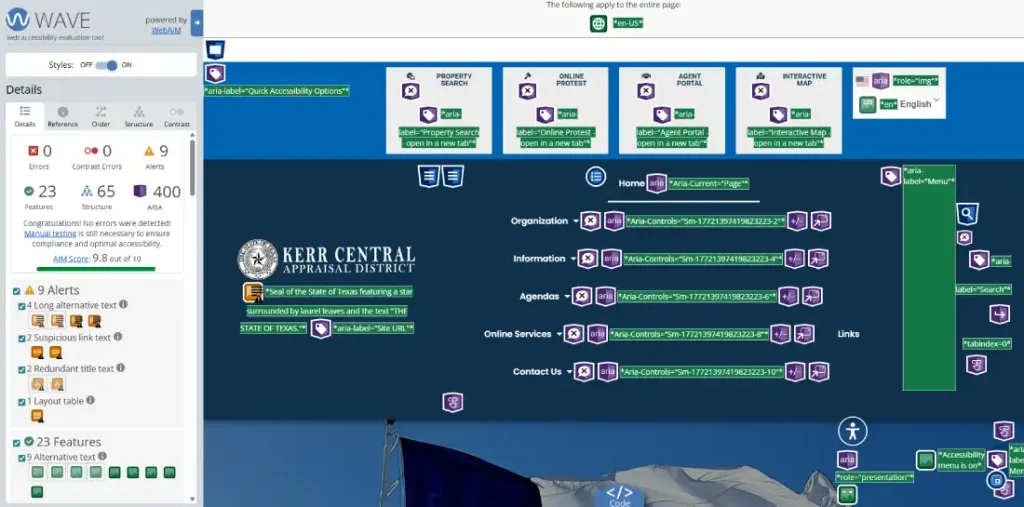
Task: Open the Code panel tab at bottom
Action: pyautogui.click(x=620, y=495)
